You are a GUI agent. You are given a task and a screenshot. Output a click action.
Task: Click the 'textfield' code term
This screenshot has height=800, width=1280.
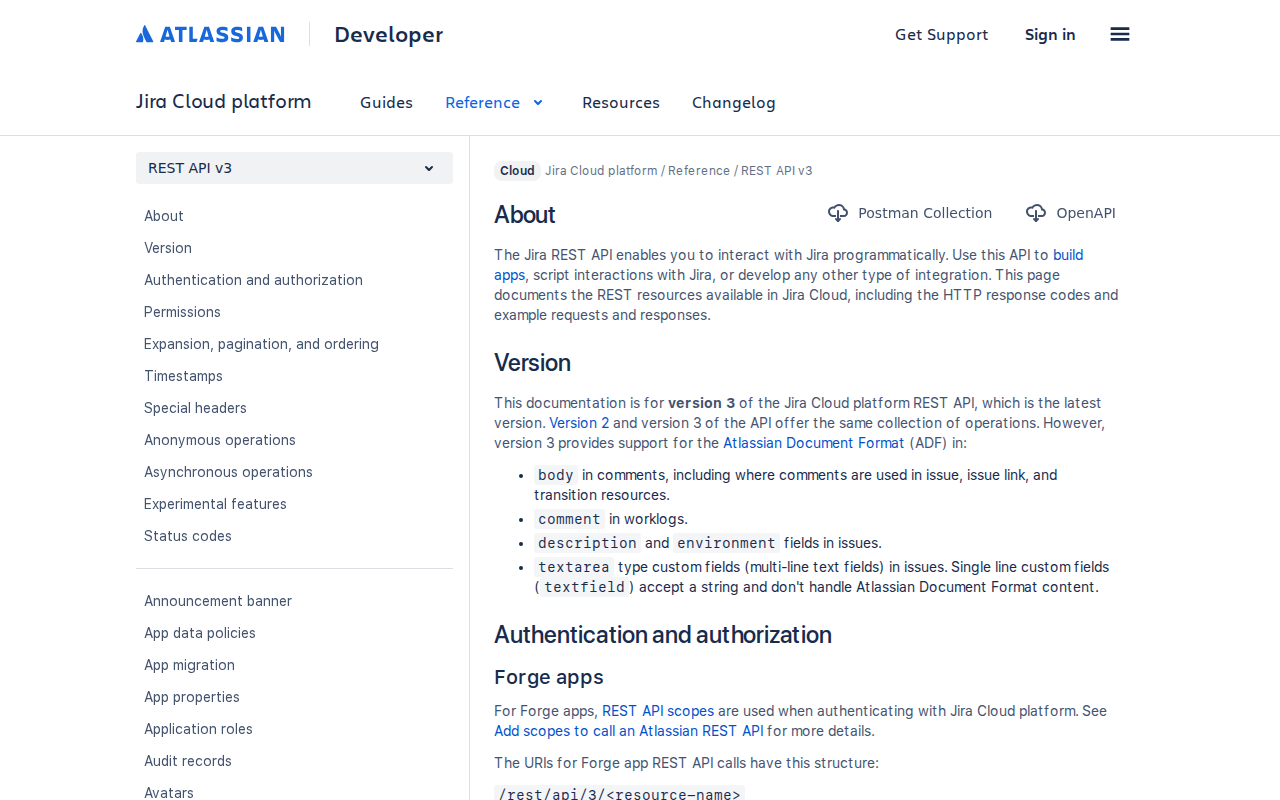pos(584,587)
